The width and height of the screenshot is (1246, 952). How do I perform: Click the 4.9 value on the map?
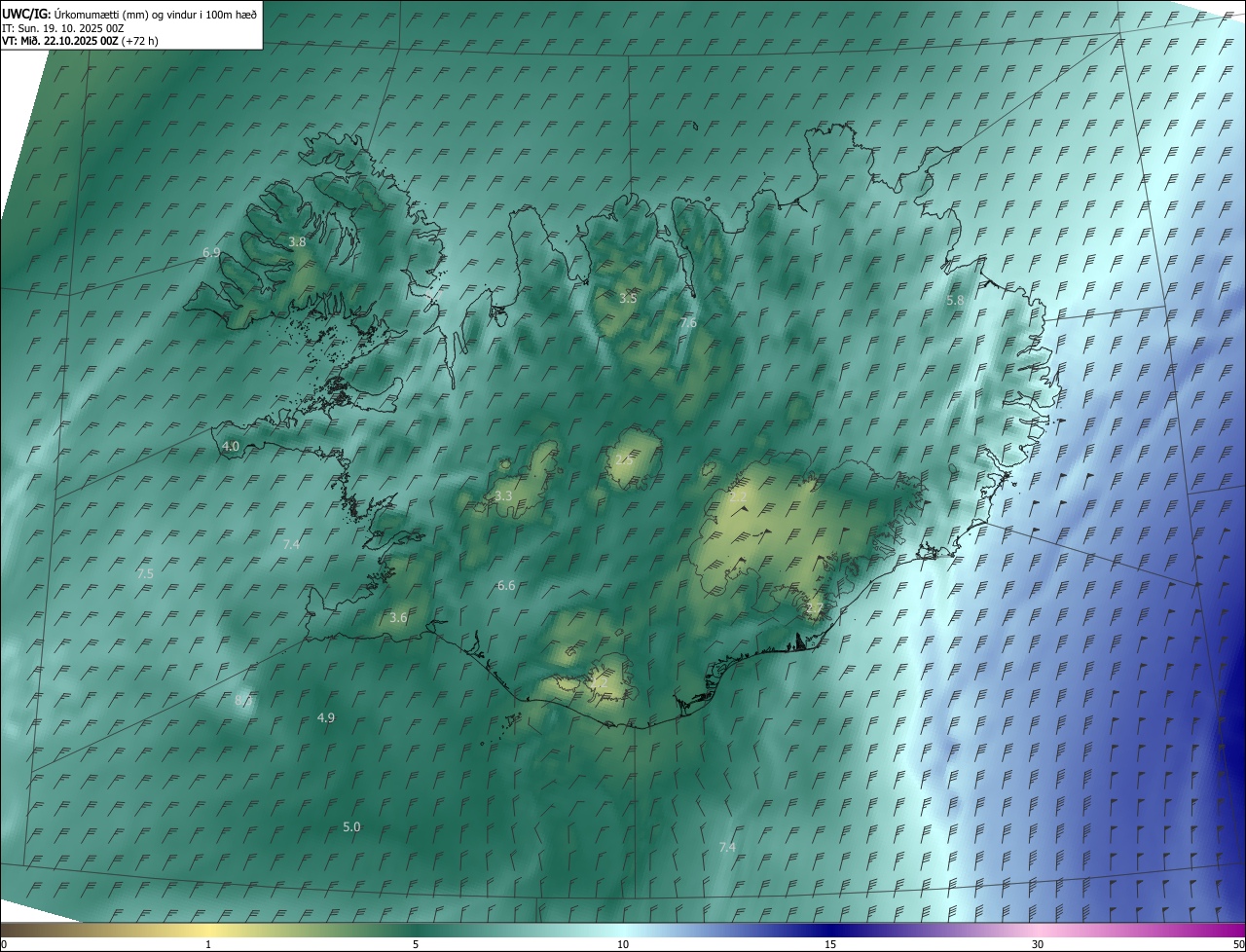click(326, 718)
